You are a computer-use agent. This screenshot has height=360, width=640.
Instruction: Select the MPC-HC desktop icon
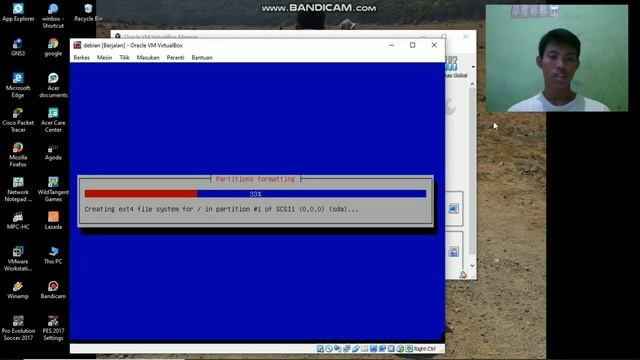point(18,220)
